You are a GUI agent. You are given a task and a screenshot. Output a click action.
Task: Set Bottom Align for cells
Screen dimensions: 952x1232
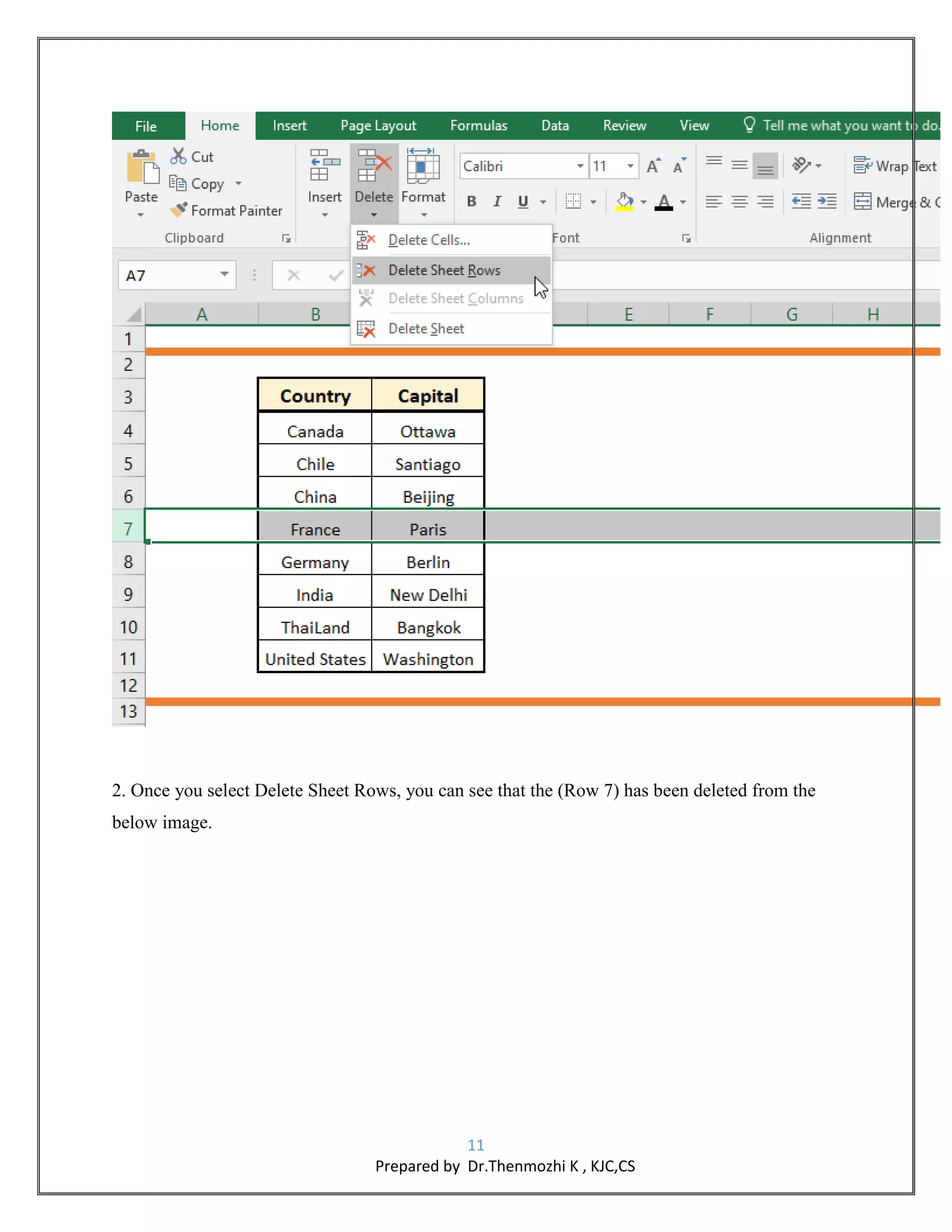pyautogui.click(x=765, y=166)
